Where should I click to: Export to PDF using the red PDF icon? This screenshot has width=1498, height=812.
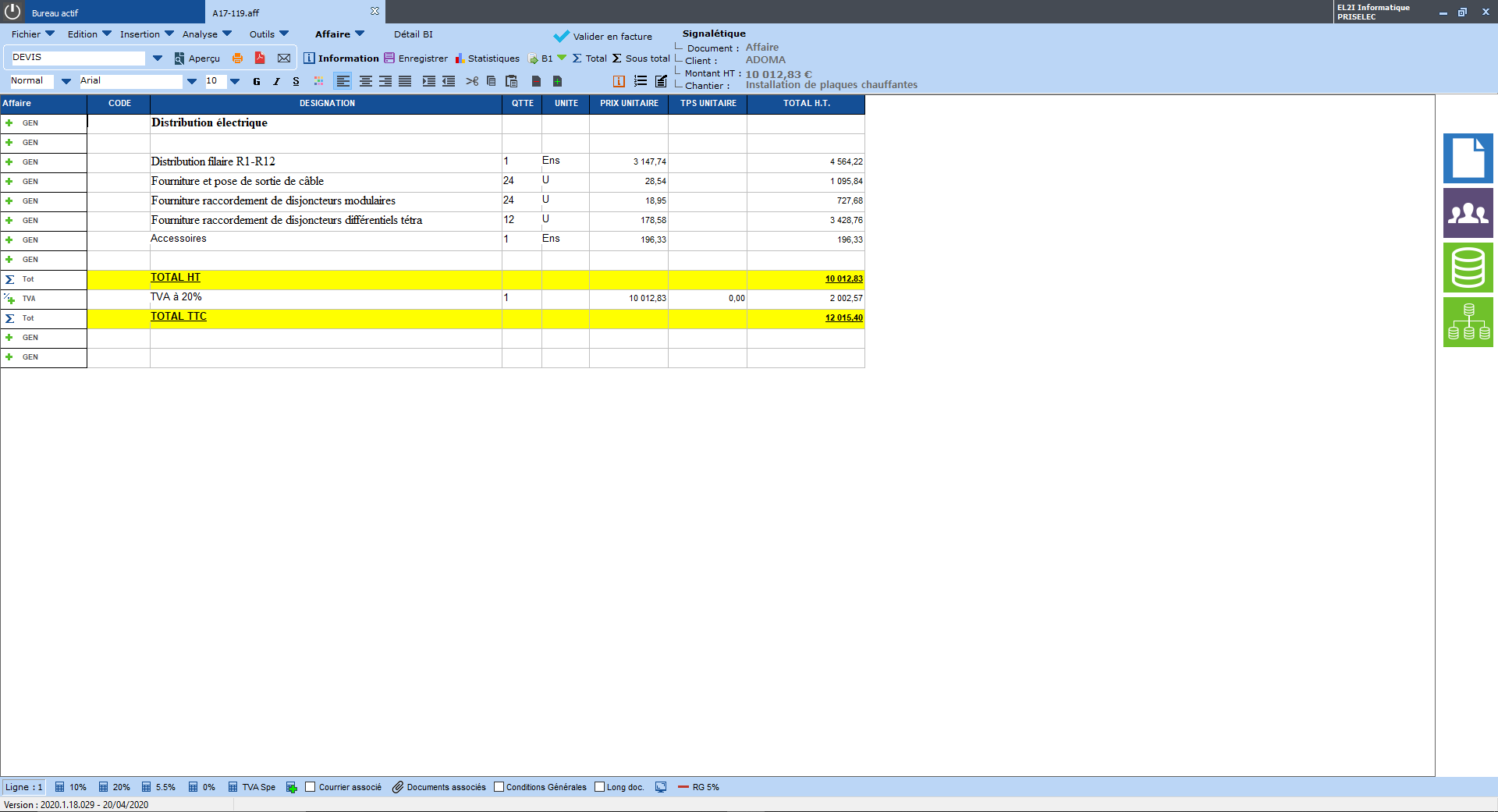point(260,59)
